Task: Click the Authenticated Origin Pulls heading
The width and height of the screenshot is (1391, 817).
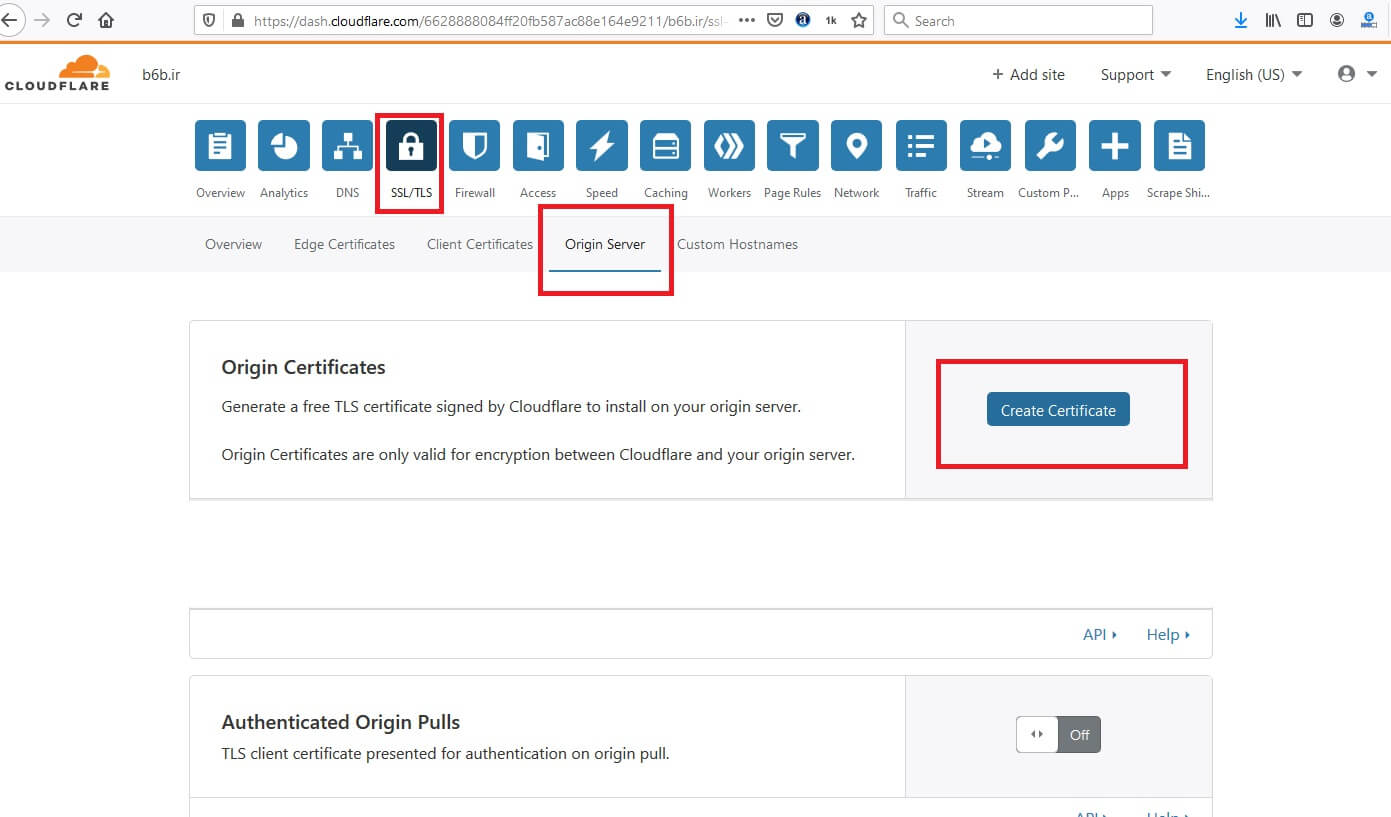Action: coord(341,722)
